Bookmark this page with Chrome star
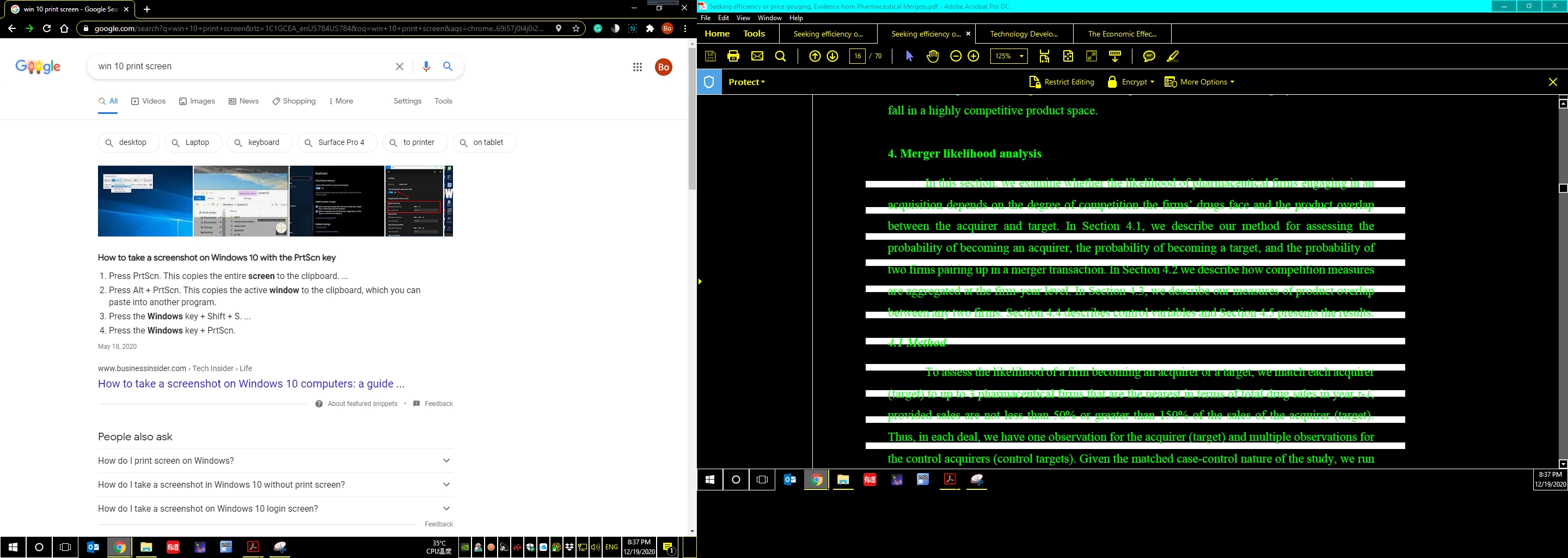Image resolution: width=1568 pixels, height=558 pixels. coord(576,29)
